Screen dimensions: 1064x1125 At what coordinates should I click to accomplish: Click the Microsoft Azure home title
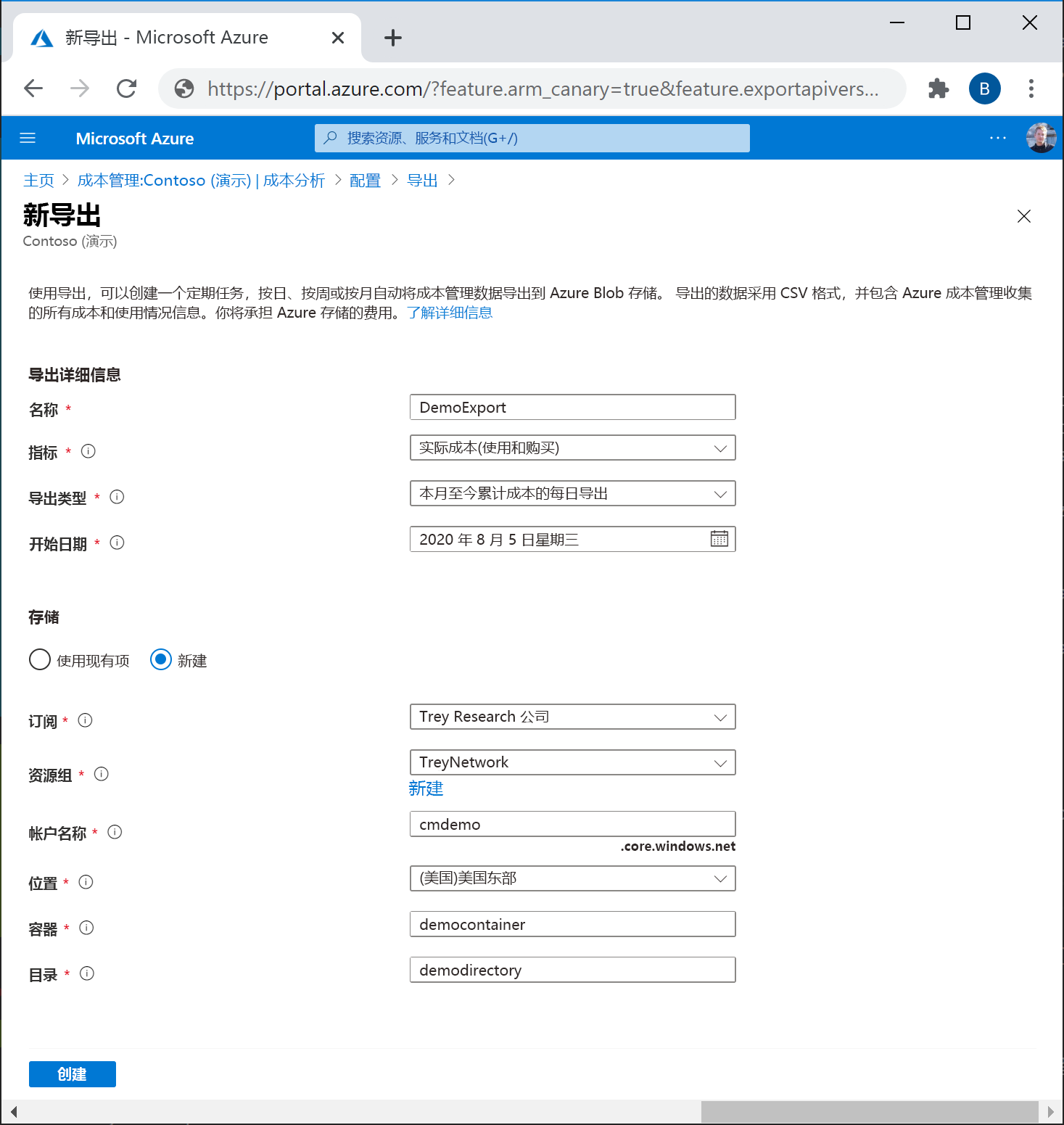point(135,138)
